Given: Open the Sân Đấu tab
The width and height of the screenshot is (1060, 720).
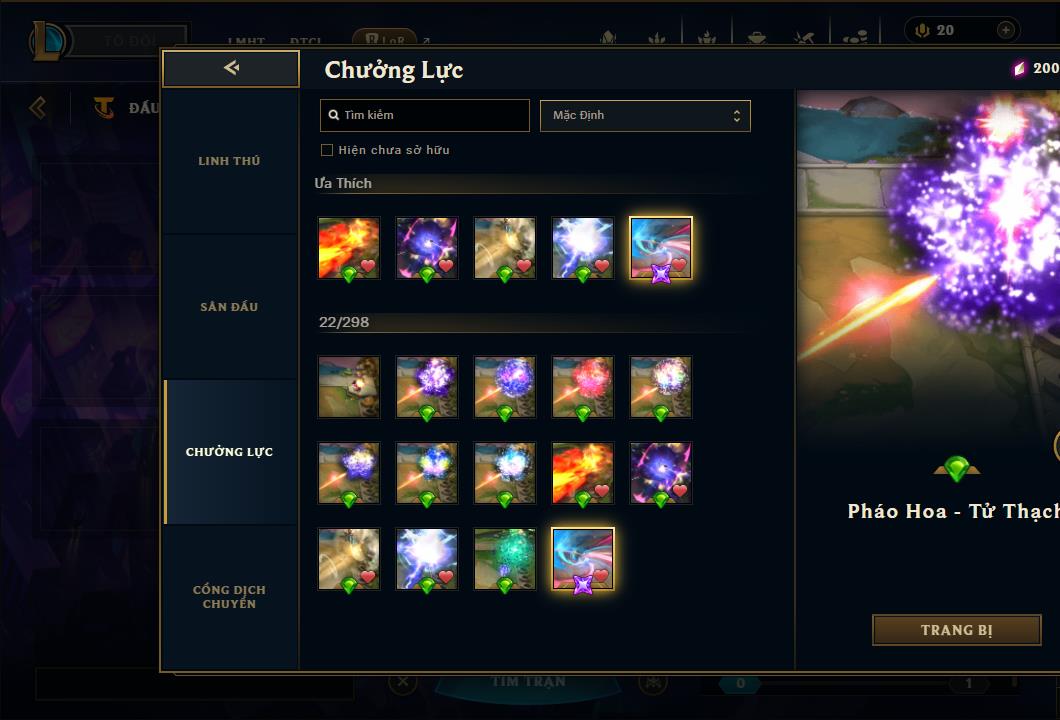Looking at the screenshot, I should pyautogui.click(x=230, y=307).
